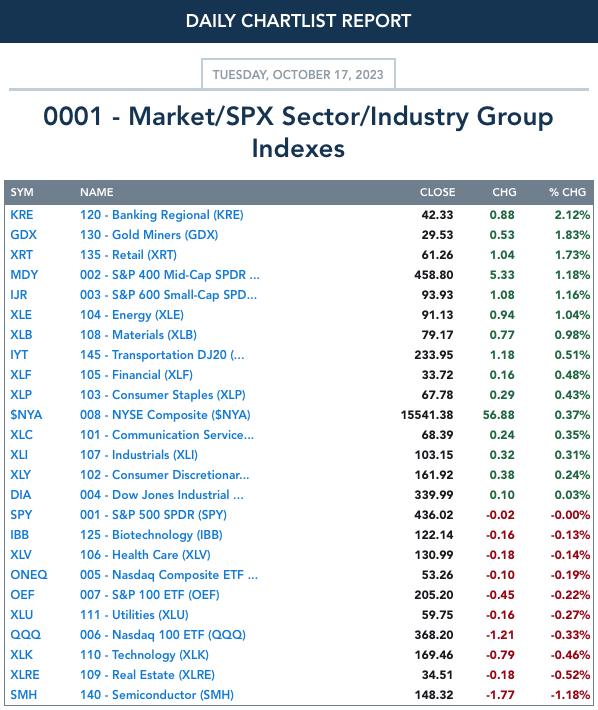Screen dimensions: 598x710
Task: Open 002 - S&P 400 Mid-Cap SPDR chart
Action: [170, 274]
